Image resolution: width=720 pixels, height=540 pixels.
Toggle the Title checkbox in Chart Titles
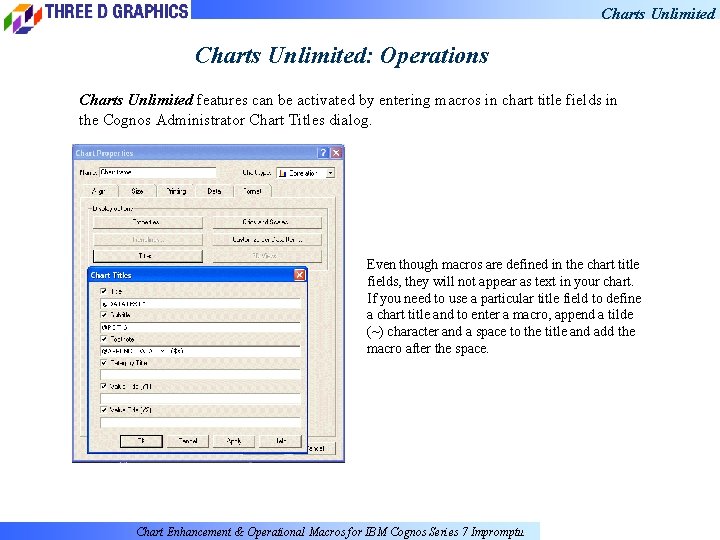tap(104, 291)
